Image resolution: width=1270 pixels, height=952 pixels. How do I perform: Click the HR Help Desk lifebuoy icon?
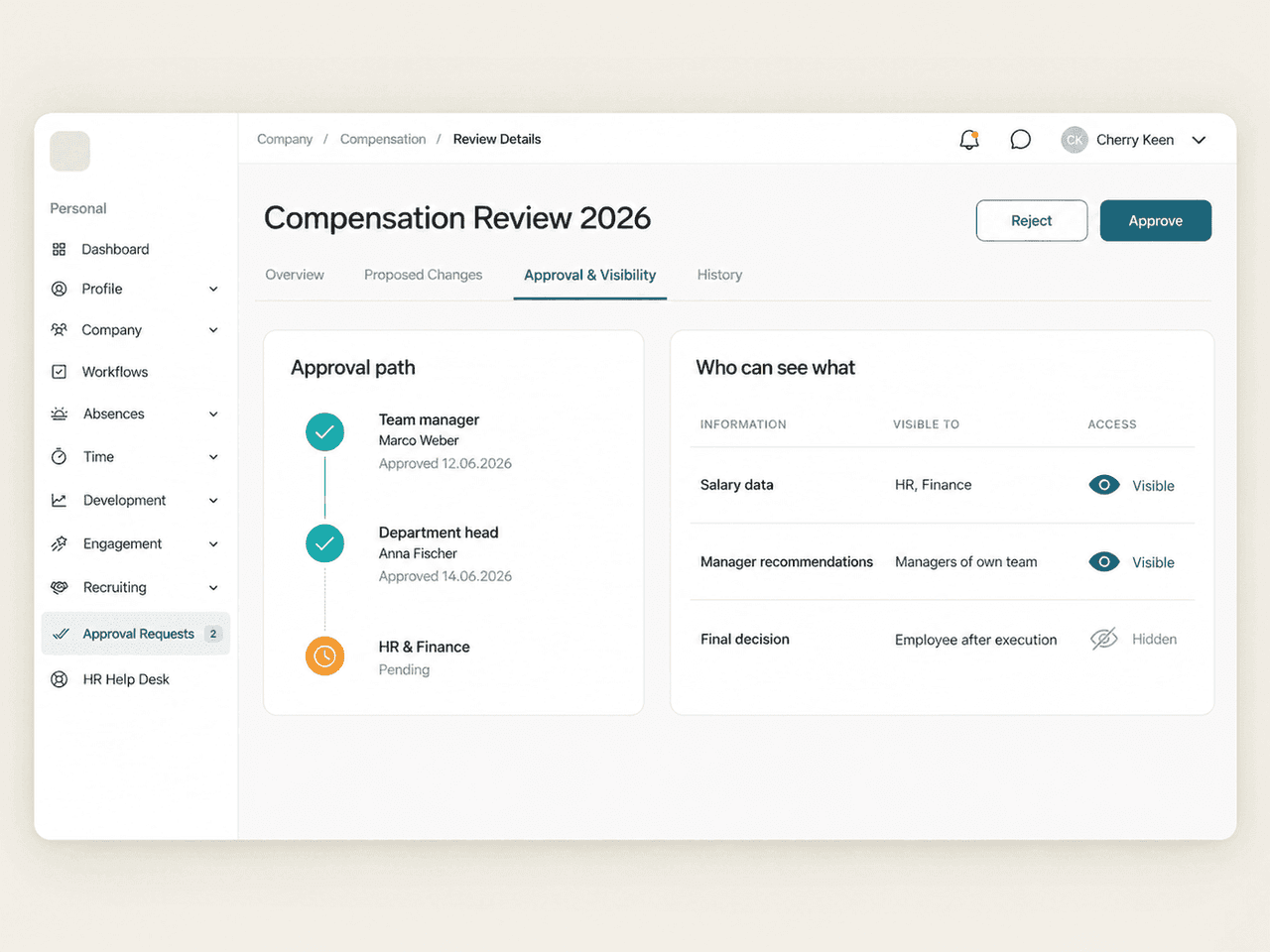(x=60, y=679)
